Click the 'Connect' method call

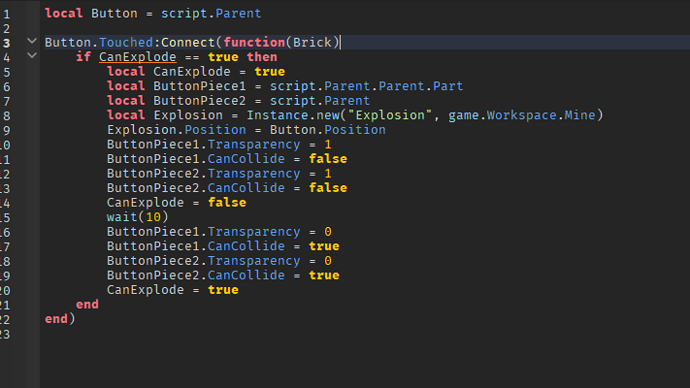188,43
